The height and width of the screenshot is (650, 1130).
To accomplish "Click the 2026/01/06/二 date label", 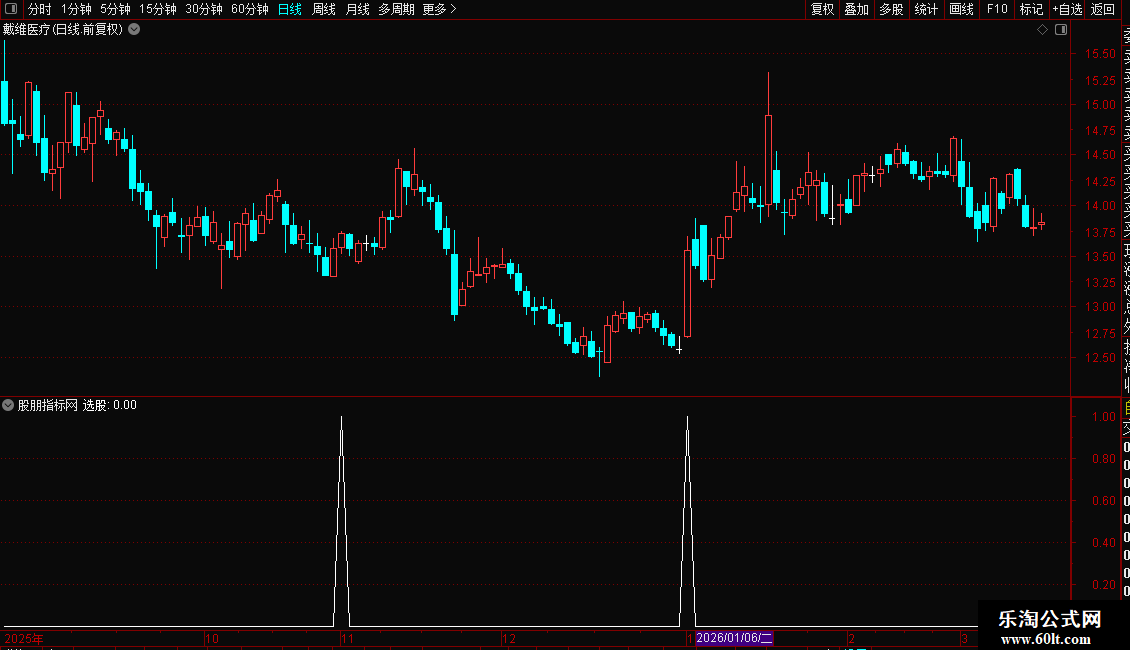I will (734, 638).
